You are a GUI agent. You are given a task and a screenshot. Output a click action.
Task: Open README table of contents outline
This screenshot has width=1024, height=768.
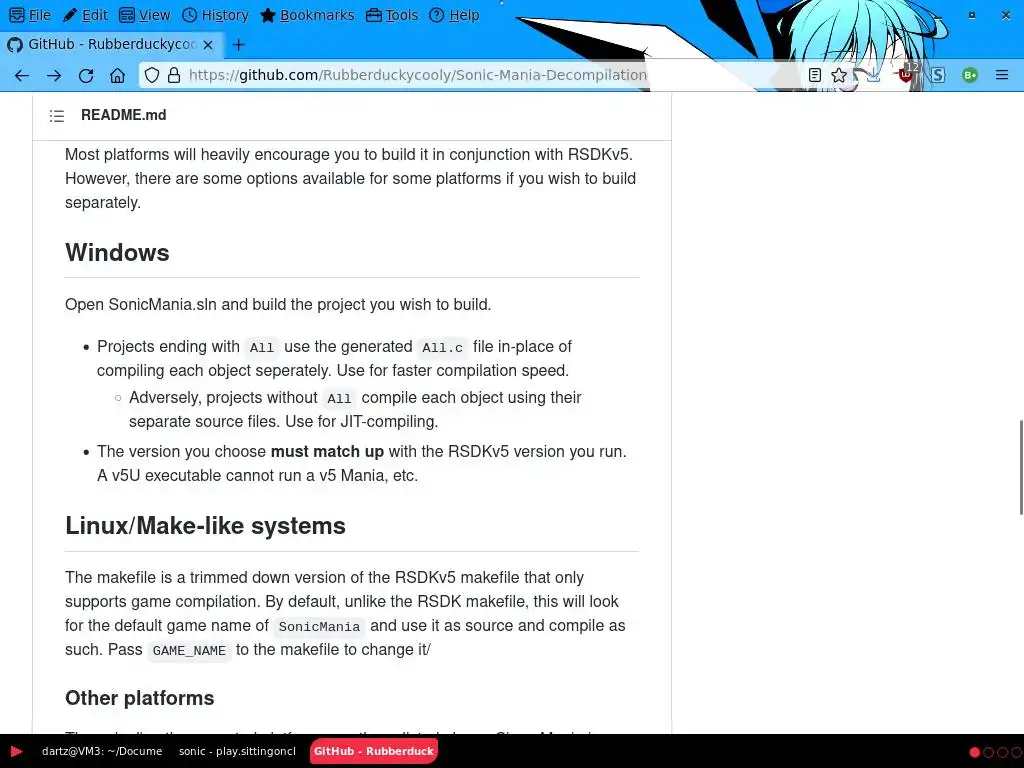click(57, 116)
